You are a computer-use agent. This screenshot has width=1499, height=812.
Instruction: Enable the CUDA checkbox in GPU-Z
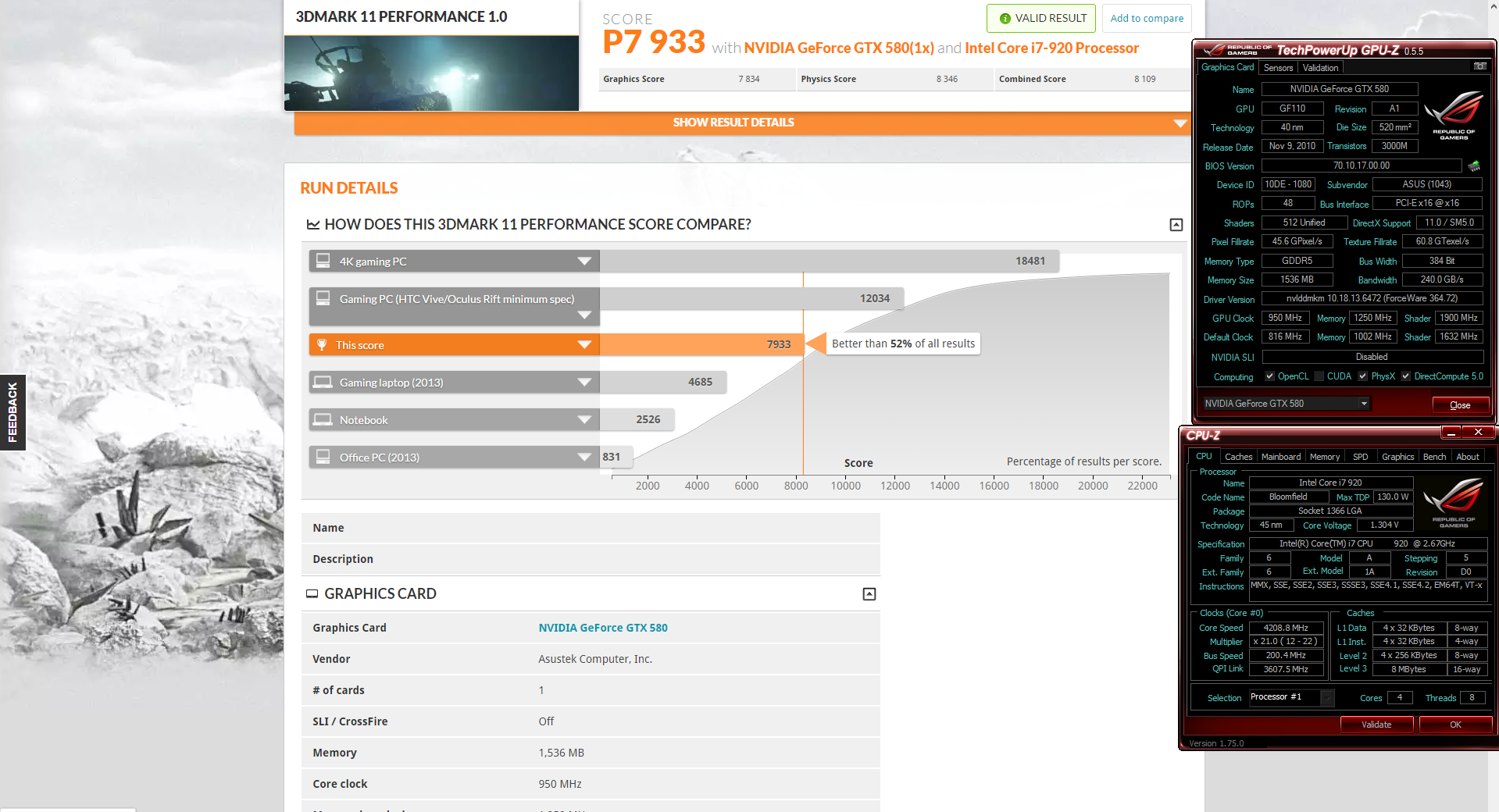pyautogui.click(x=1319, y=376)
